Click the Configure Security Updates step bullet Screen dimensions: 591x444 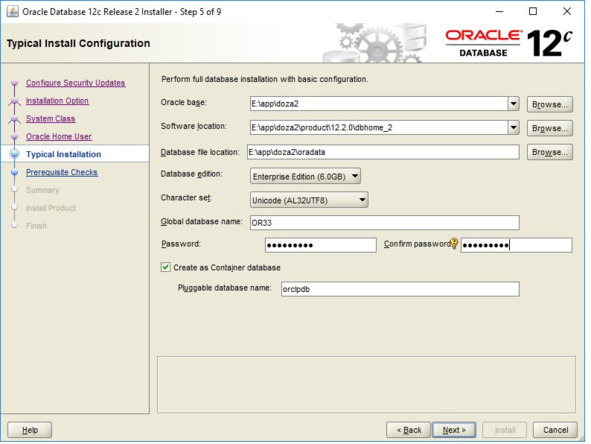point(15,83)
